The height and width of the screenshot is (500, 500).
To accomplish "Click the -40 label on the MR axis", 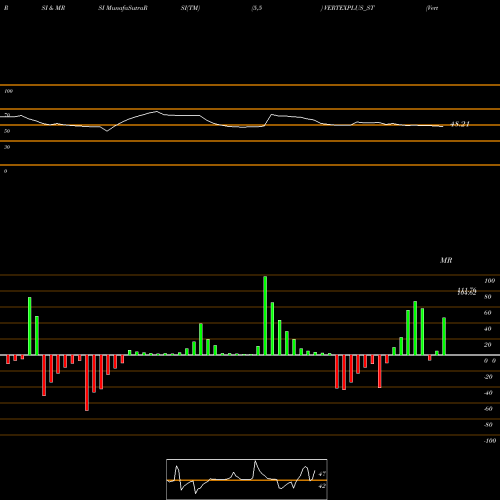I will (488, 393).
